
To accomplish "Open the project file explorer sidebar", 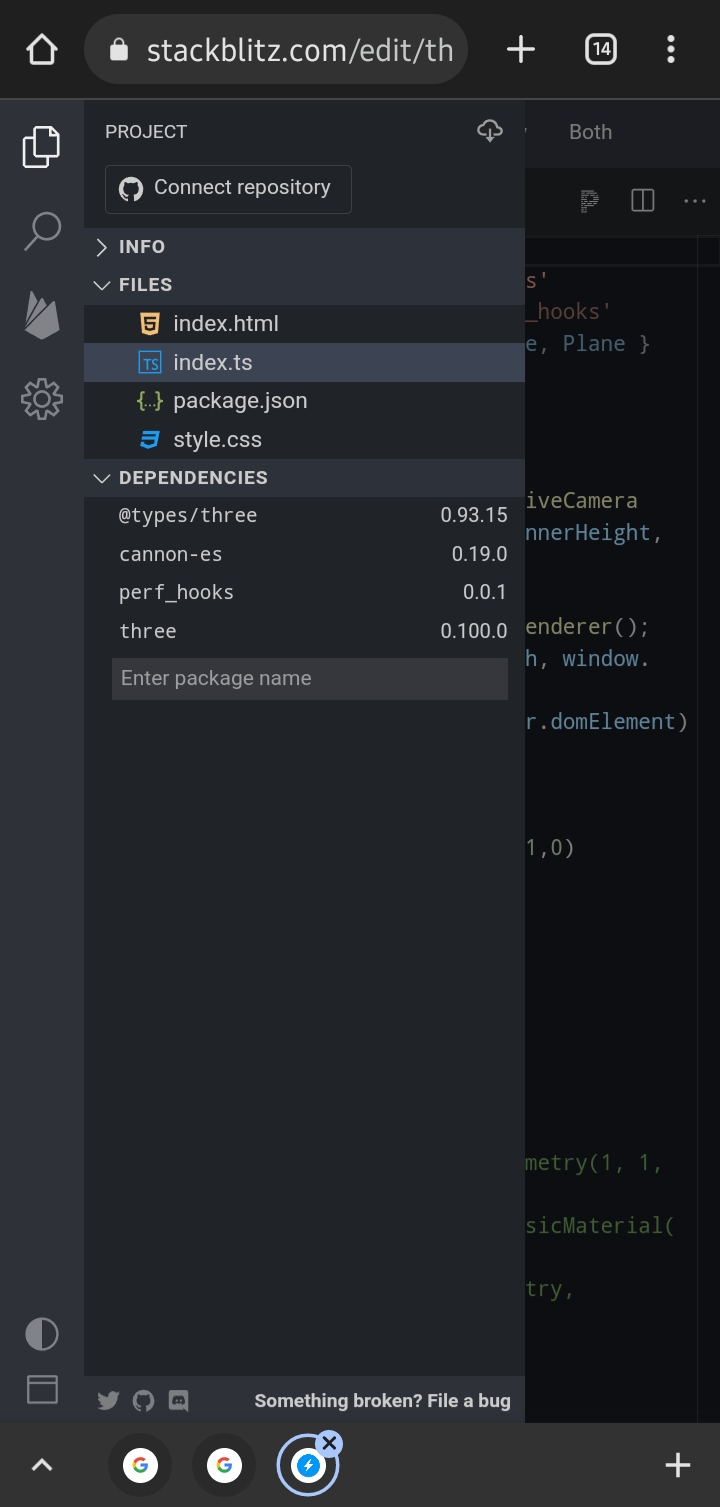I will click(x=41, y=145).
